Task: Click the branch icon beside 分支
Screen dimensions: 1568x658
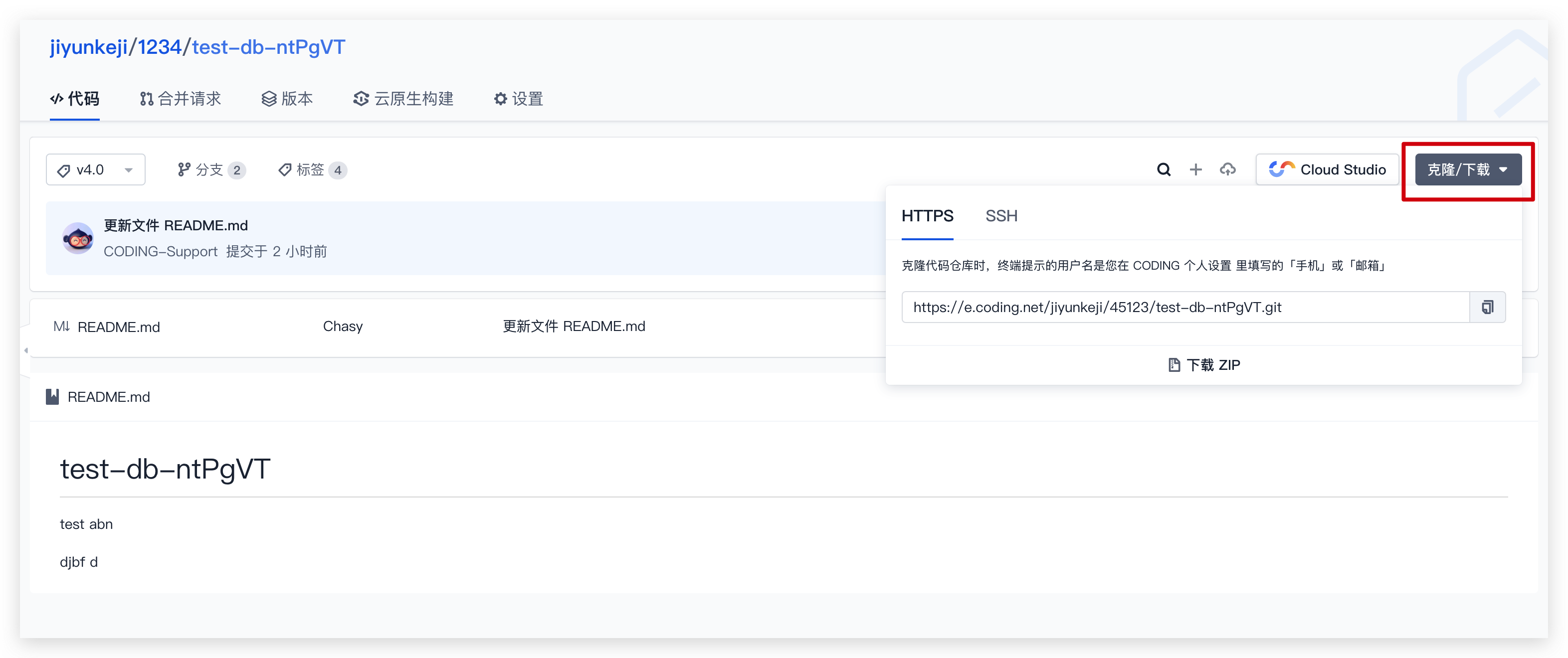Action: [x=184, y=169]
